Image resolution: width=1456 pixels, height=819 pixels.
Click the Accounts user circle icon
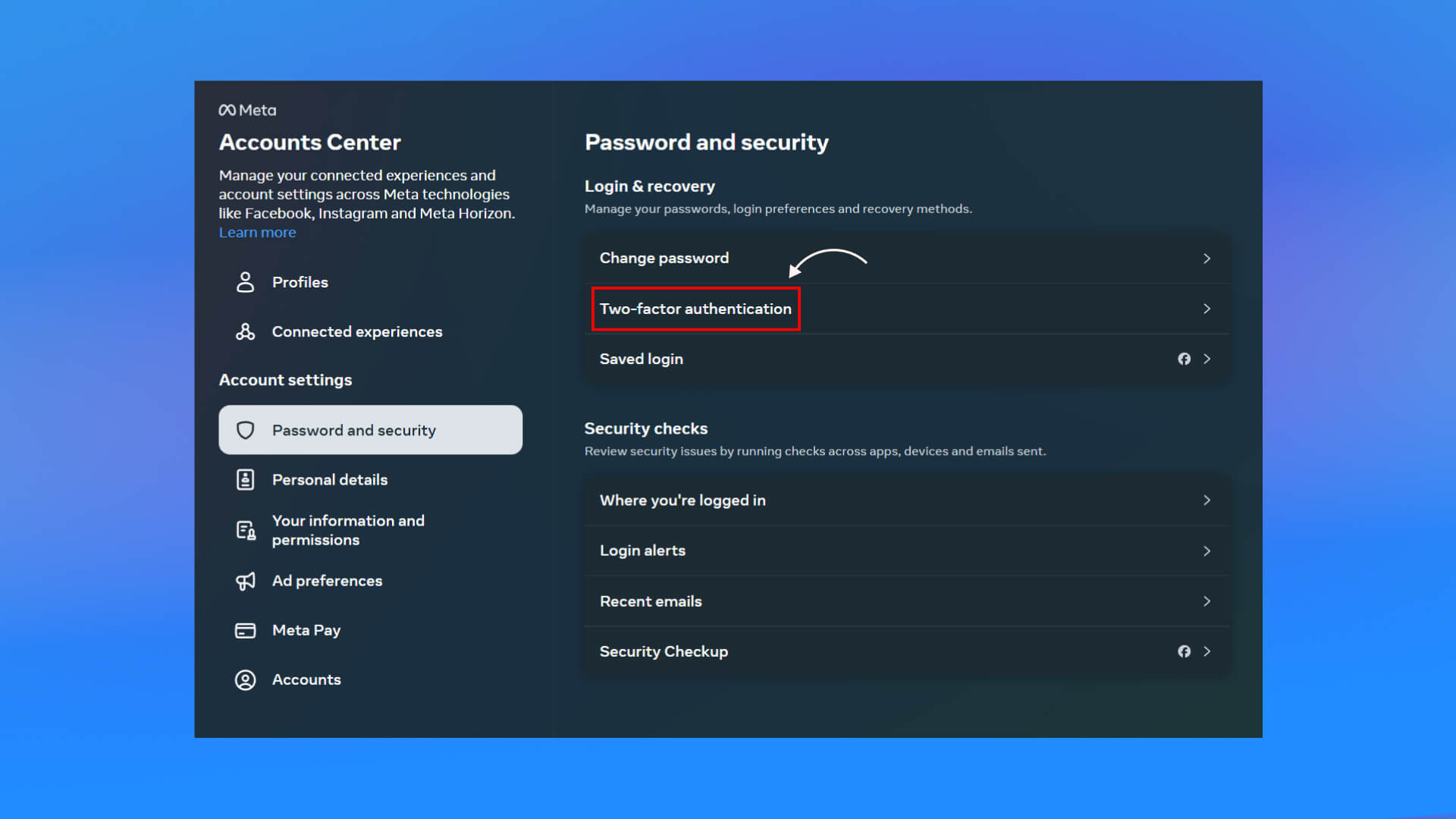(245, 679)
